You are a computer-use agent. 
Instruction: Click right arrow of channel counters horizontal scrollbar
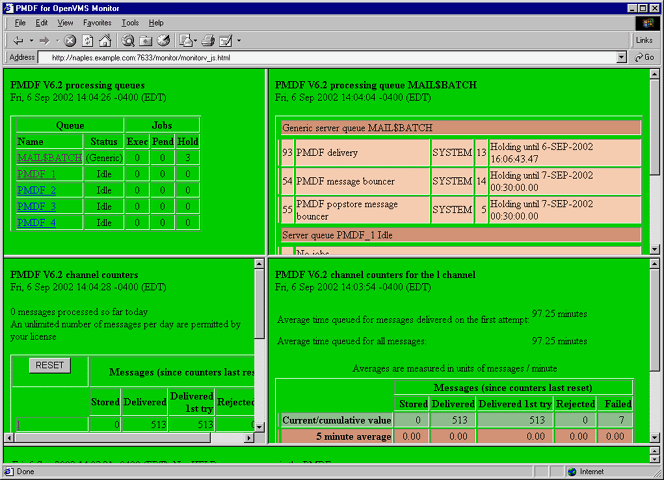[249, 438]
